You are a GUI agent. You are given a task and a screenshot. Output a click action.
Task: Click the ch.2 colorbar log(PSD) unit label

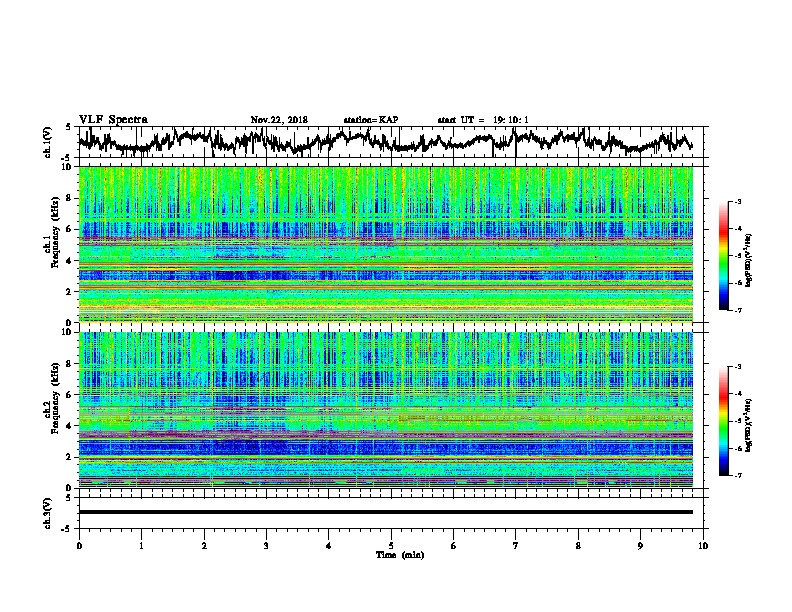(x=748, y=425)
